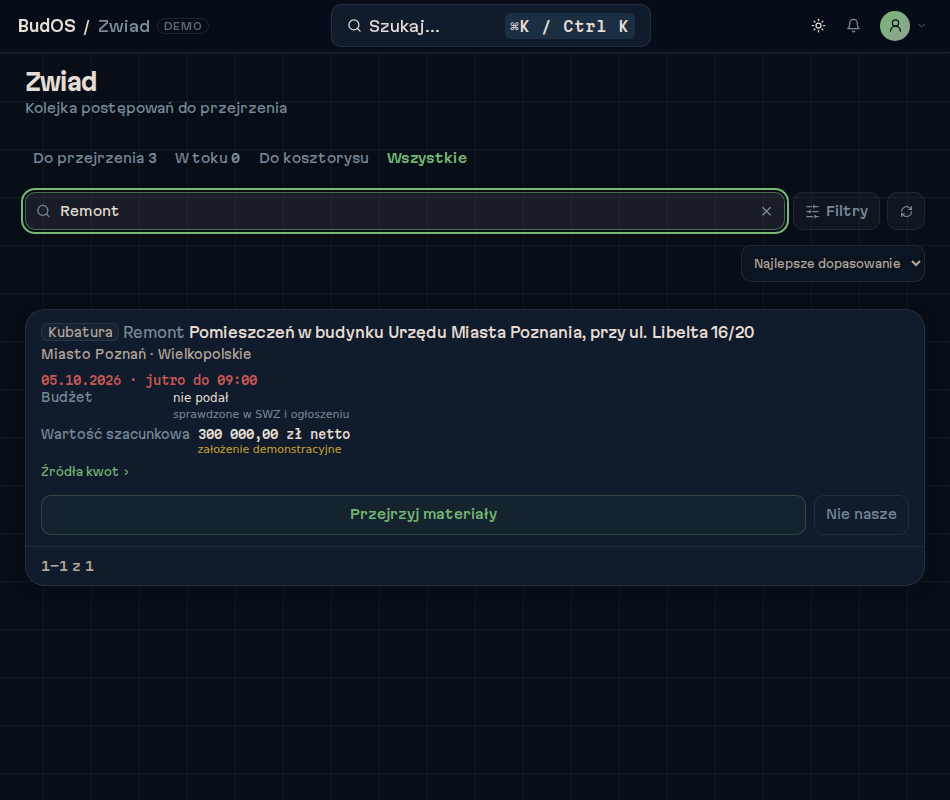Open the notifications bell
Image resolution: width=950 pixels, height=800 pixels.
(853, 26)
